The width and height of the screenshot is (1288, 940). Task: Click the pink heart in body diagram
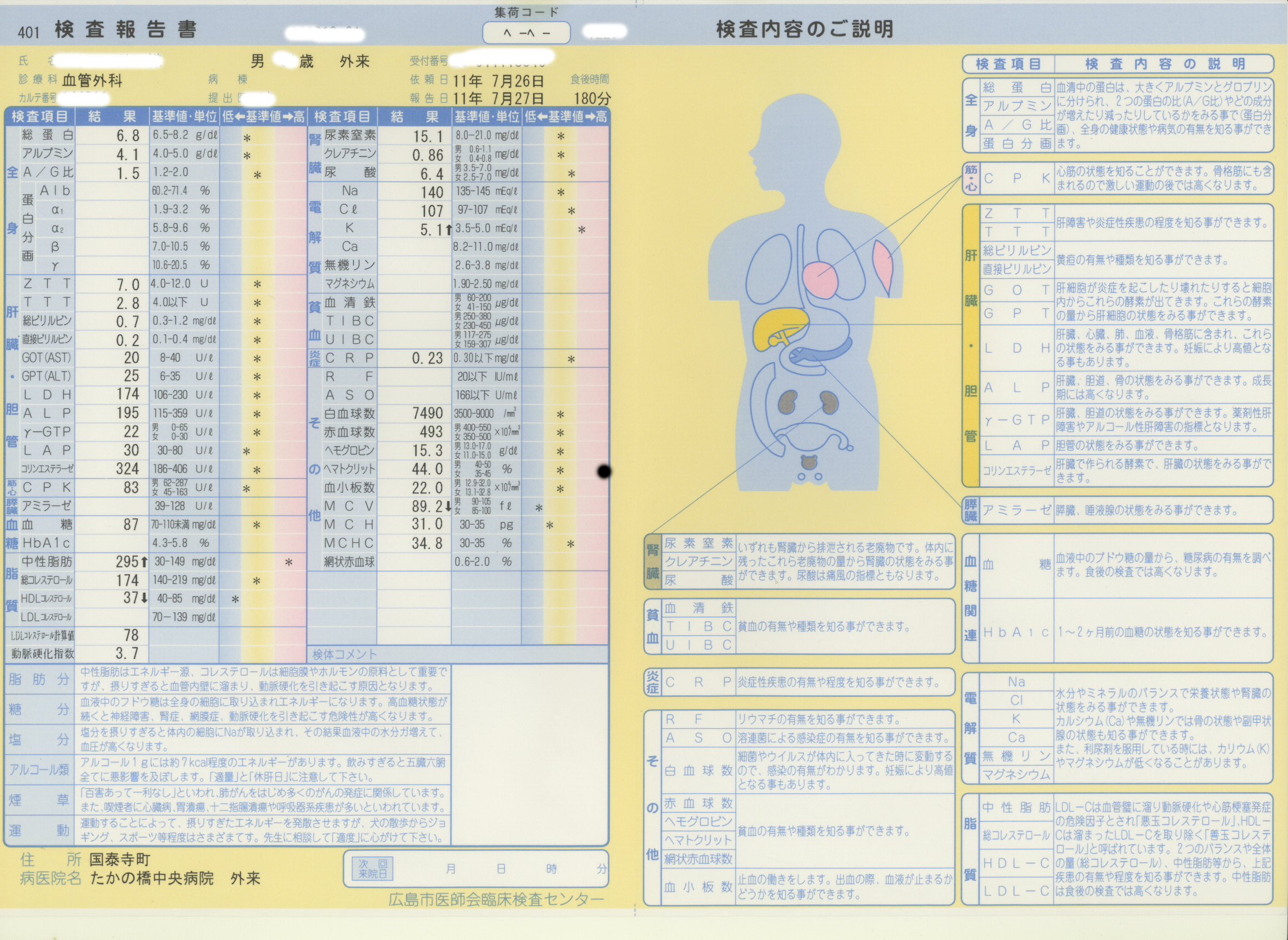click(821, 279)
